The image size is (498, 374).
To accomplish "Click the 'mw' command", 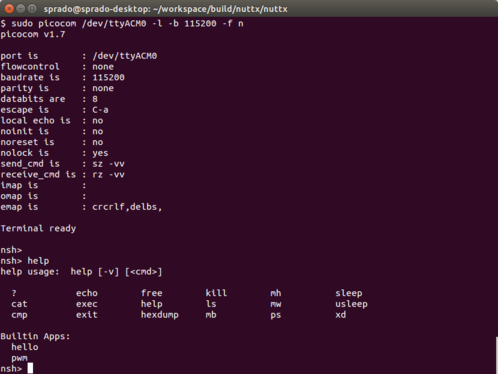I will coord(276,304).
